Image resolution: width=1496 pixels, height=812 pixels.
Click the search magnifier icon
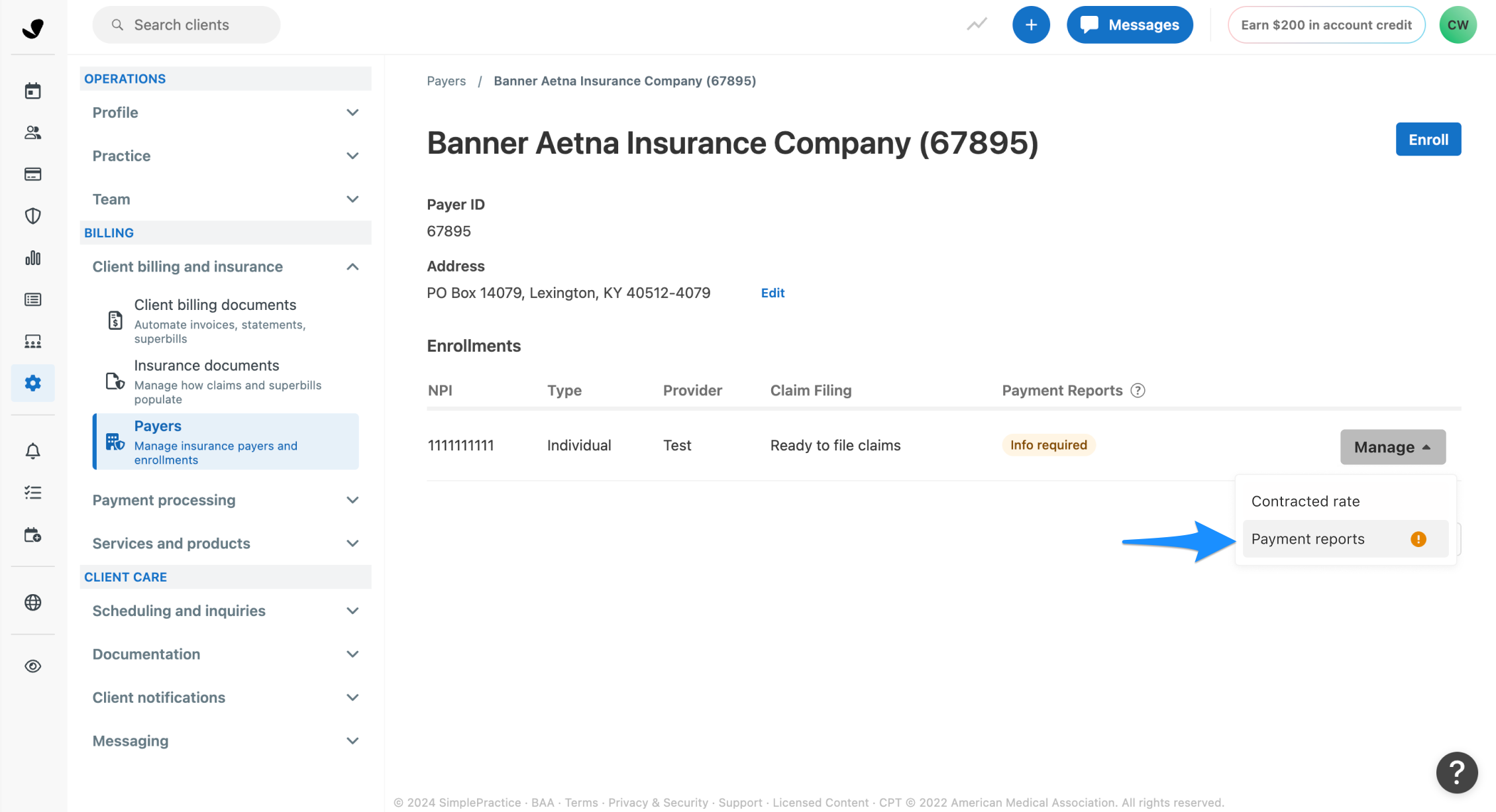coord(117,25)
